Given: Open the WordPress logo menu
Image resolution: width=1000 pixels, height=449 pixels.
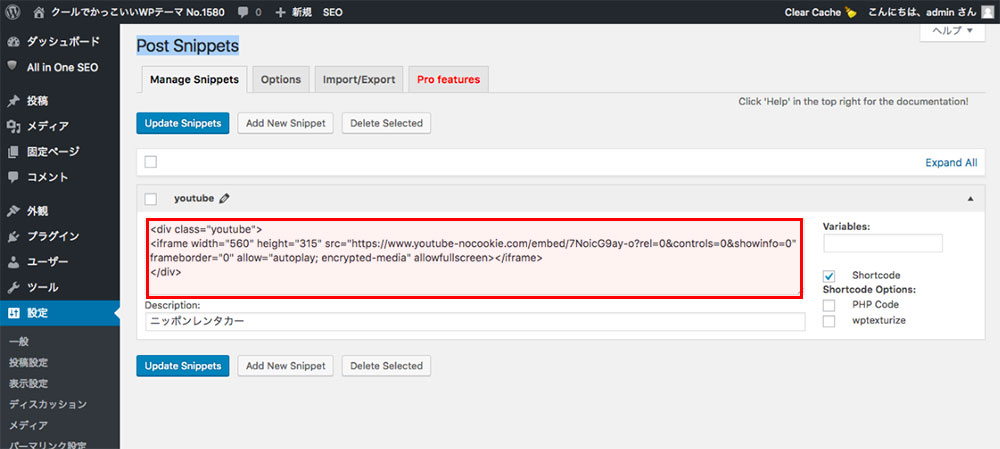Looking at the screenshot, I should coord(13,12).
